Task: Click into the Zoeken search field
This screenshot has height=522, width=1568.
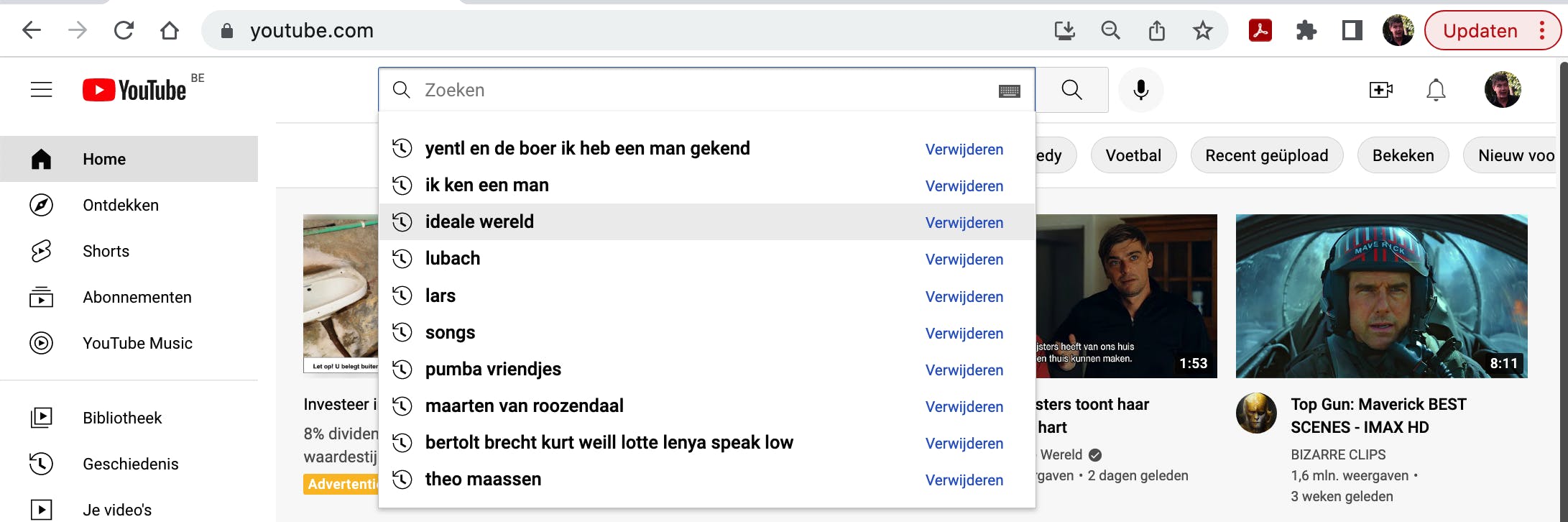Action: tap(704, 90)
